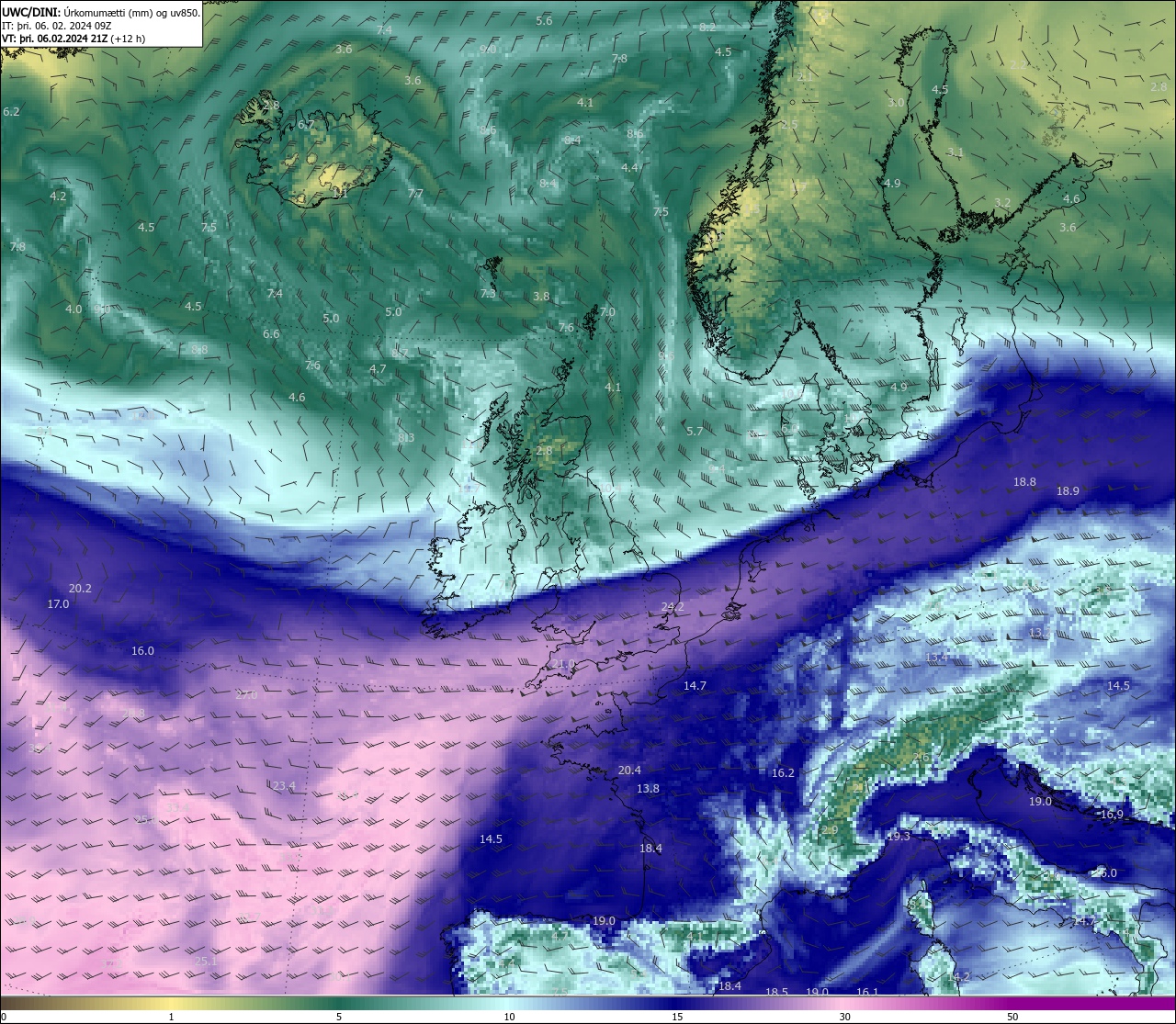Click the 24.2 value over southeast England
The image size is (1176, 1024).
coord(673,607)
